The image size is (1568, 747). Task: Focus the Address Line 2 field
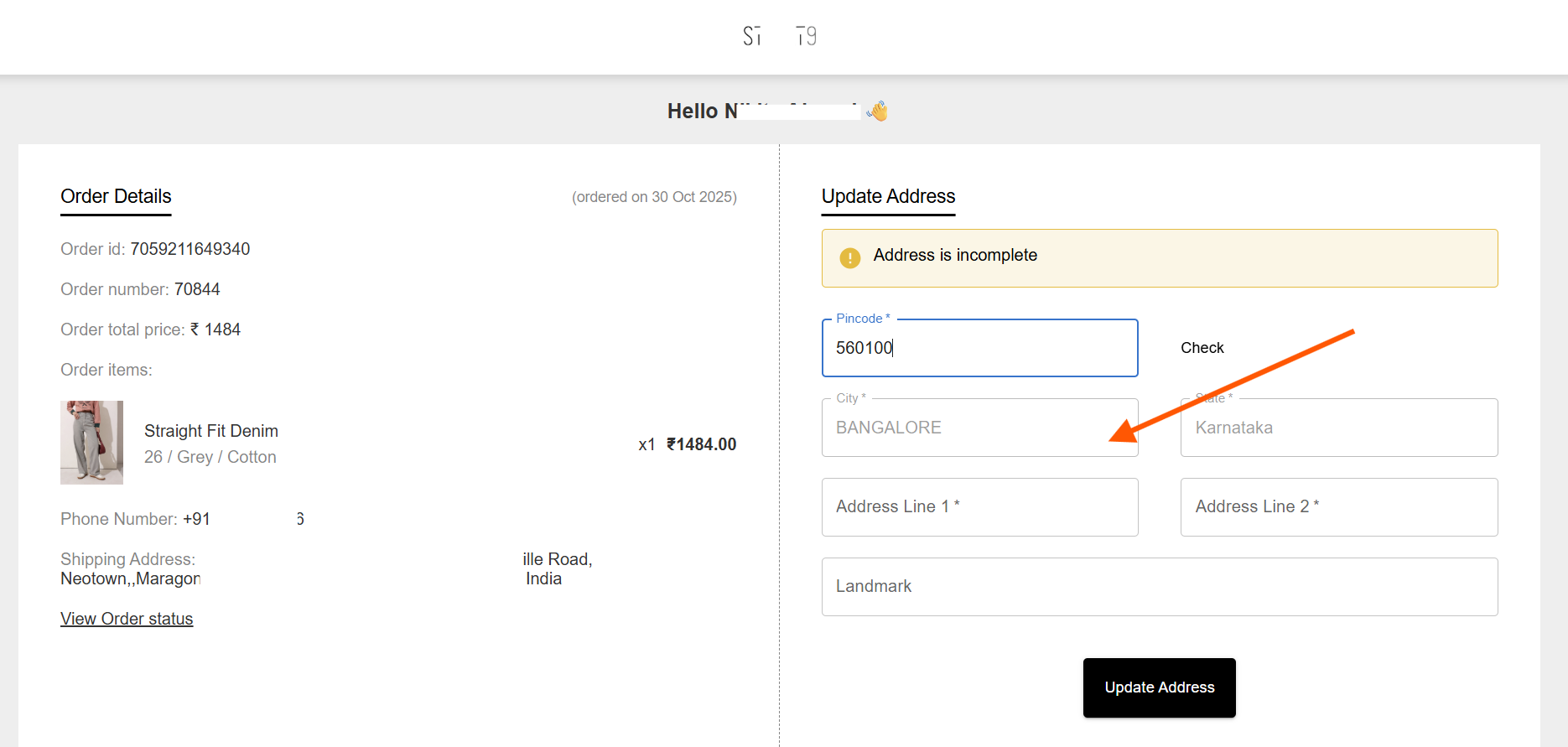tap(1338, 507)
